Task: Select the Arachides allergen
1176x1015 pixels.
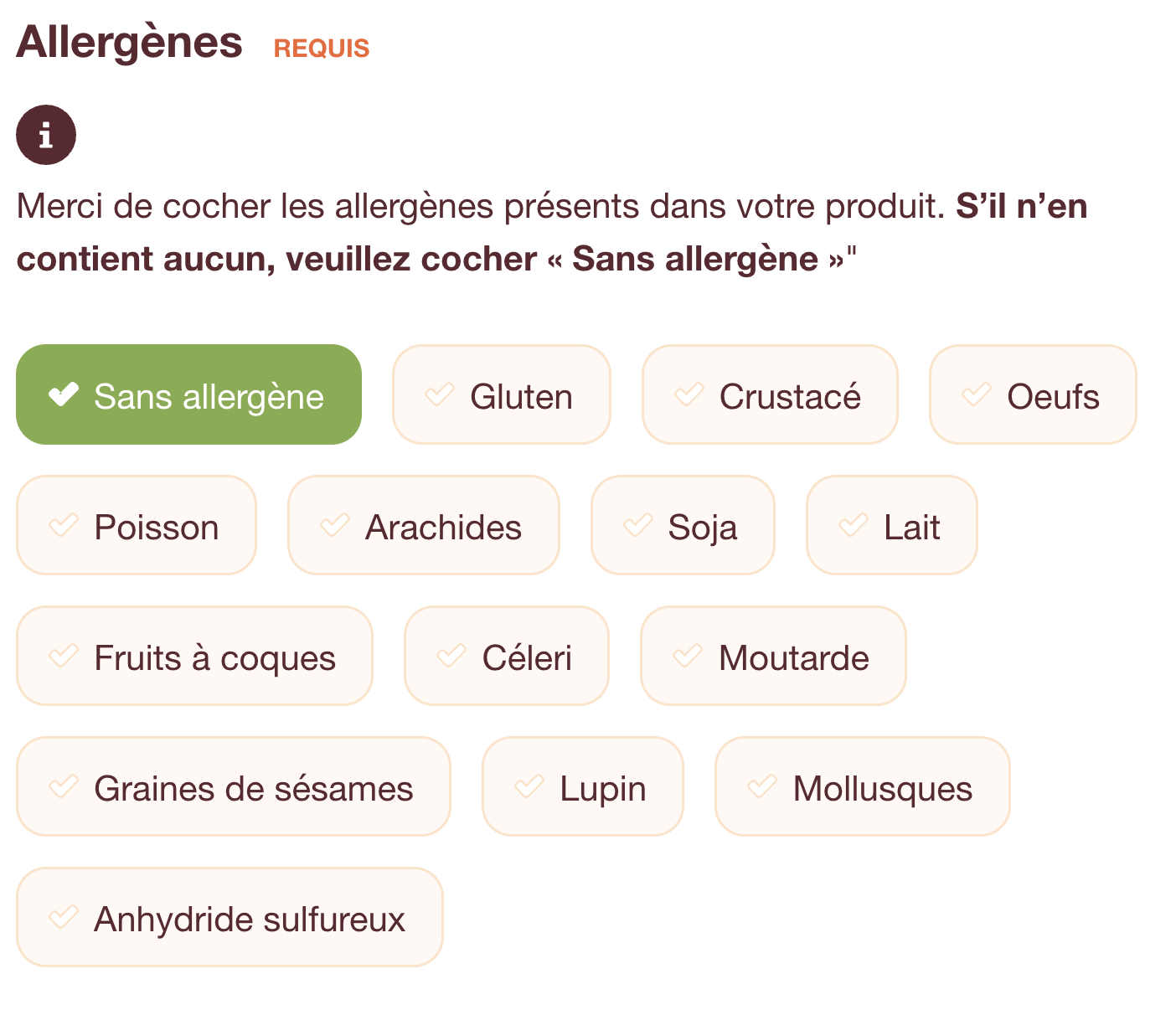Action: pyautogui.click(x=424, y=525)
